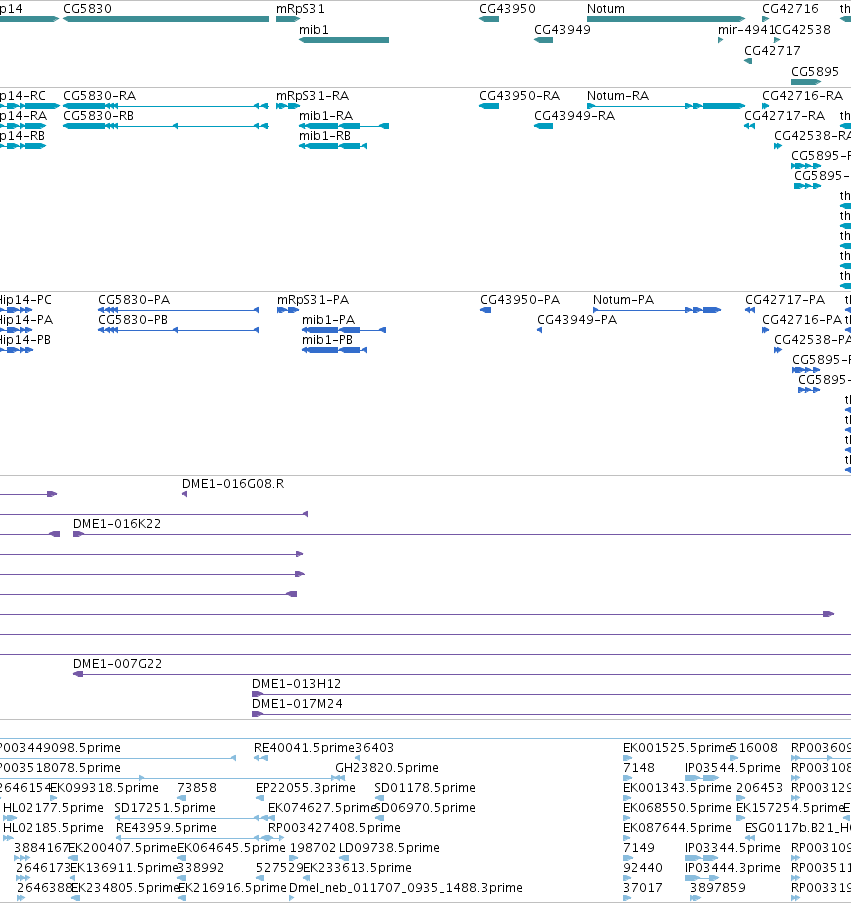The width and height of the screenshot is (851, 903).
Task: Select the Hip14-PB protein label
Action: tap(25, 340)
